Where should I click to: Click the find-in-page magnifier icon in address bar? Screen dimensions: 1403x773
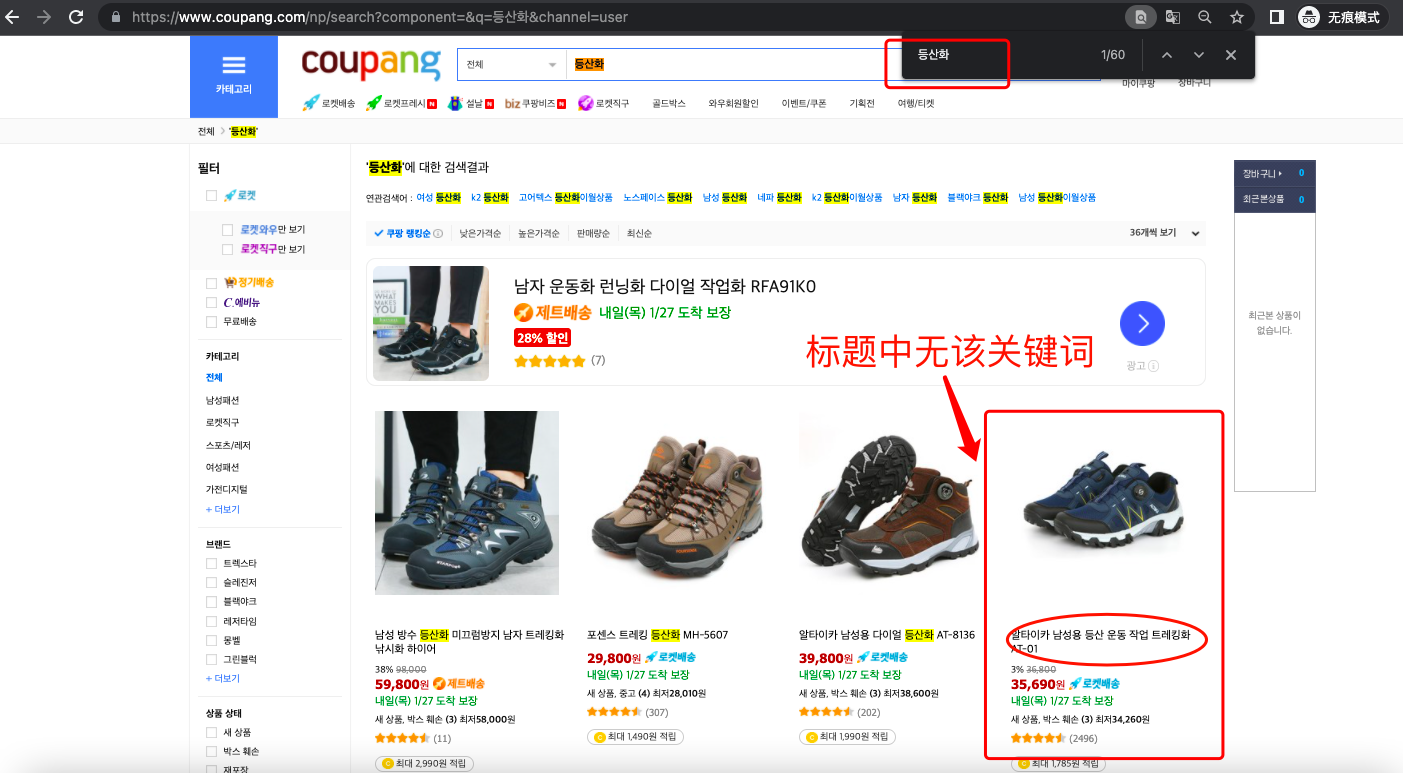point(1140,17)
